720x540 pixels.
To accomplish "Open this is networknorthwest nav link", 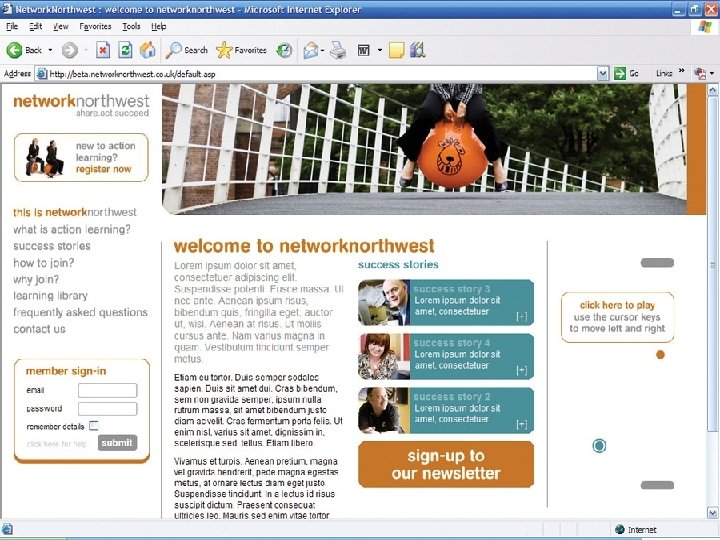I will point(75,212).
